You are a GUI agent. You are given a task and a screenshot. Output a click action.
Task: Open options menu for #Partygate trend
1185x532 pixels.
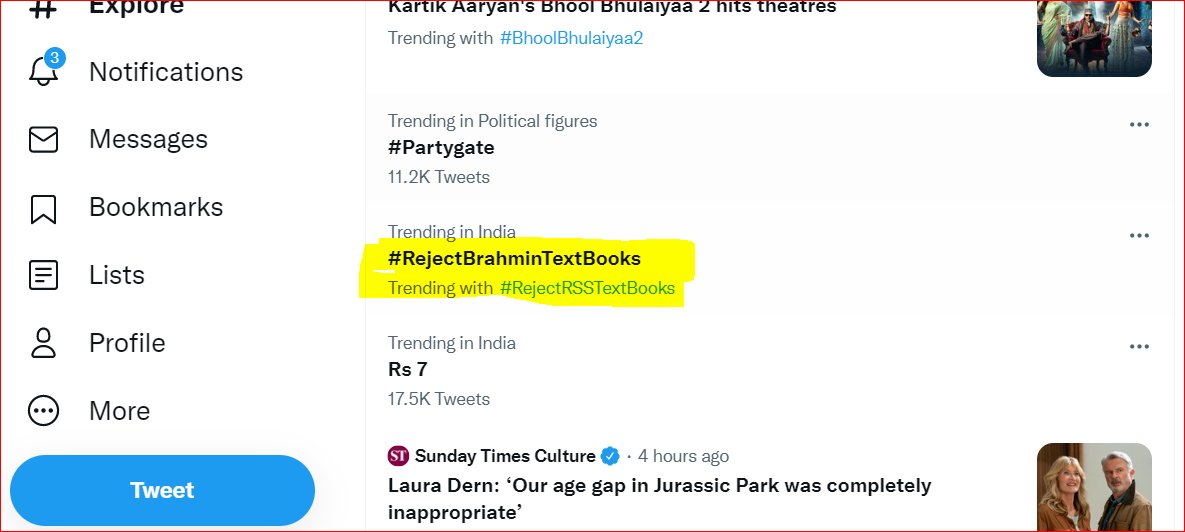1139,125
